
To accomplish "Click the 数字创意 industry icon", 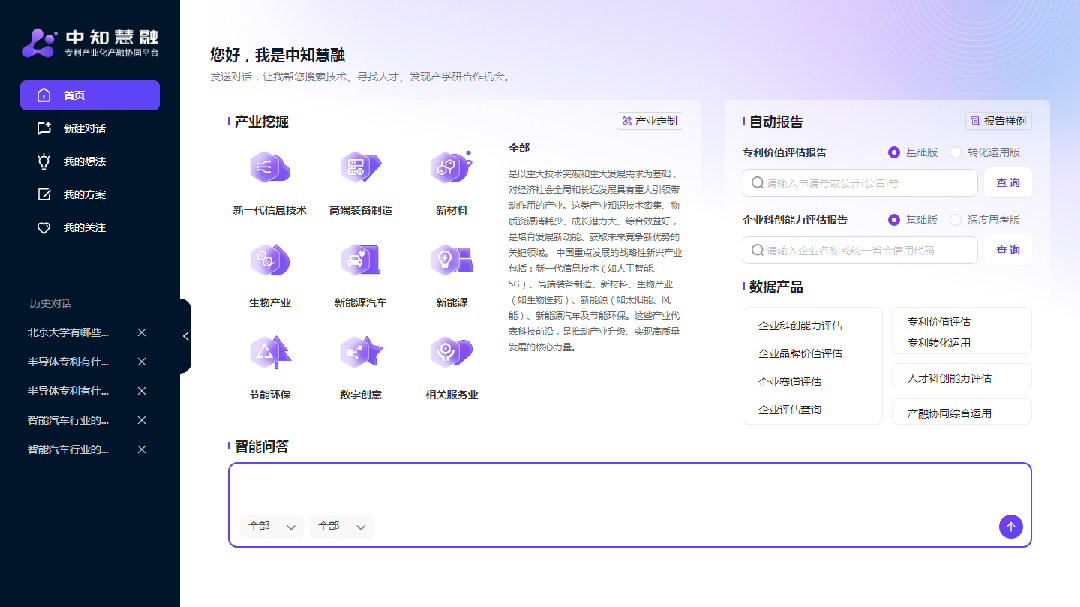I will tap(360, 352).
